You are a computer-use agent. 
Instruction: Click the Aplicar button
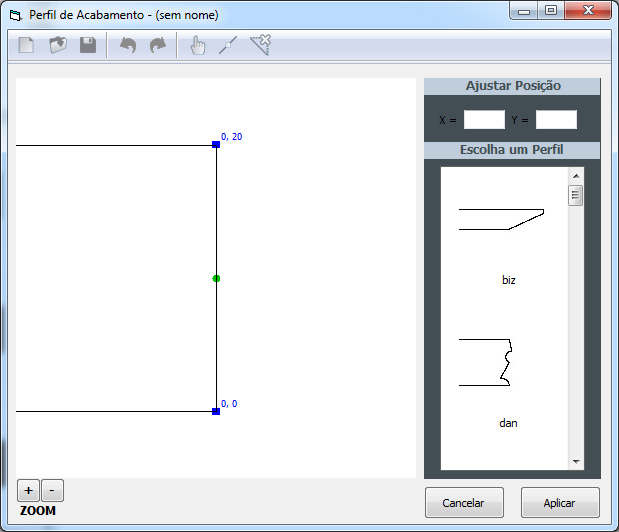560,502
